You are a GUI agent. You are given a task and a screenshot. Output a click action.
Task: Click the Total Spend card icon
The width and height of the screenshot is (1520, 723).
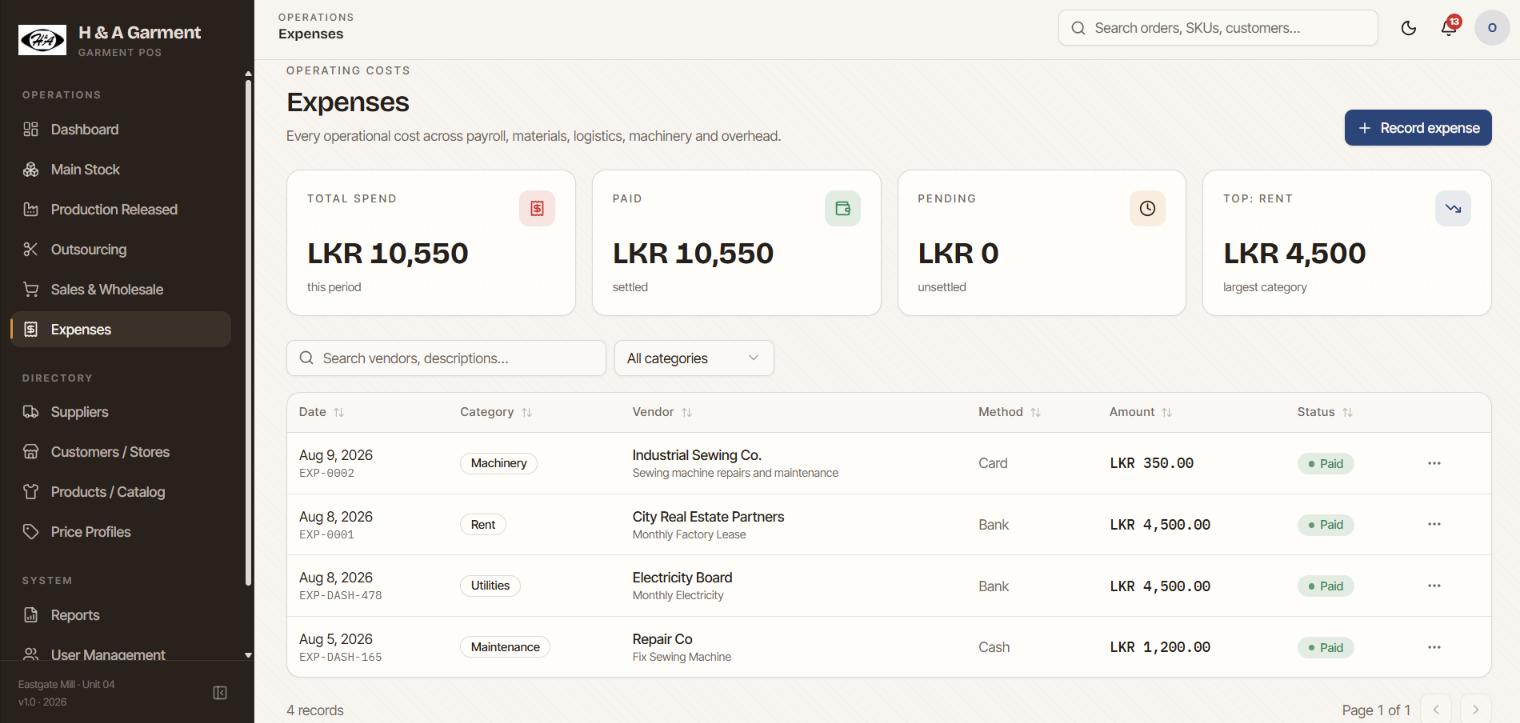pyautogui.click(x=537, y=208)
